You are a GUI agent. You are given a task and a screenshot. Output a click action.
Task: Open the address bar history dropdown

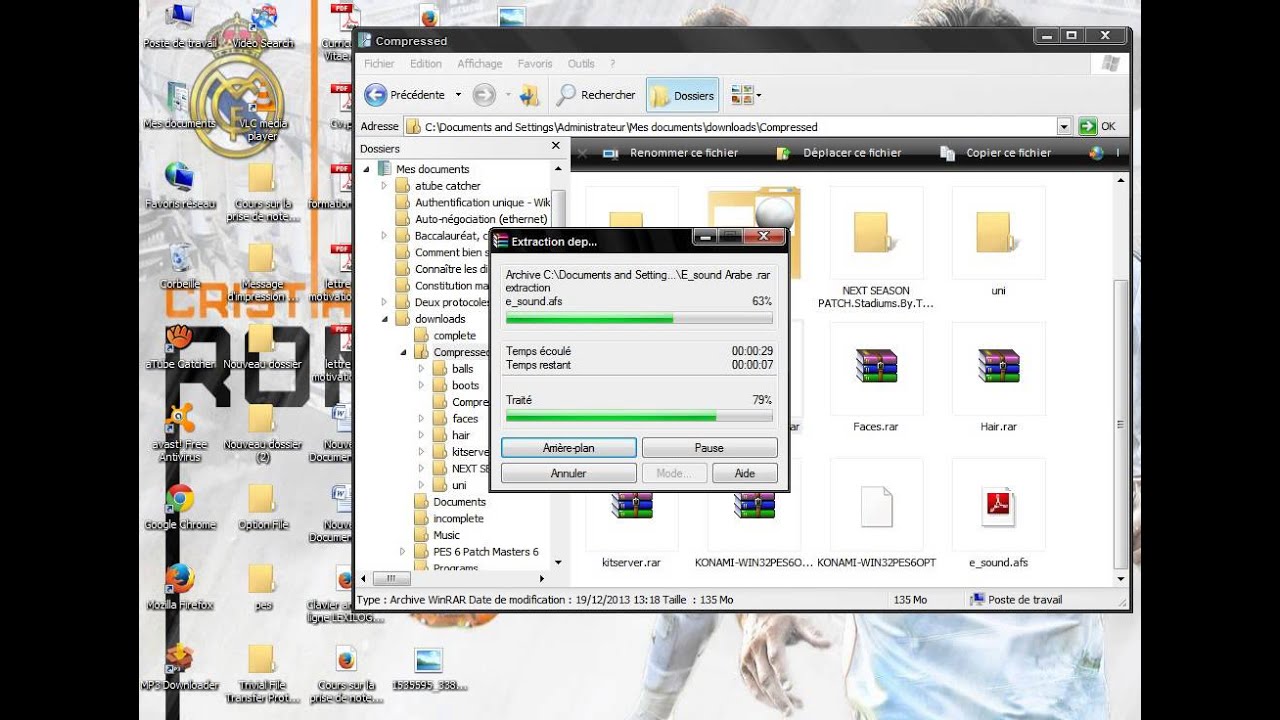coord(1064,127)
